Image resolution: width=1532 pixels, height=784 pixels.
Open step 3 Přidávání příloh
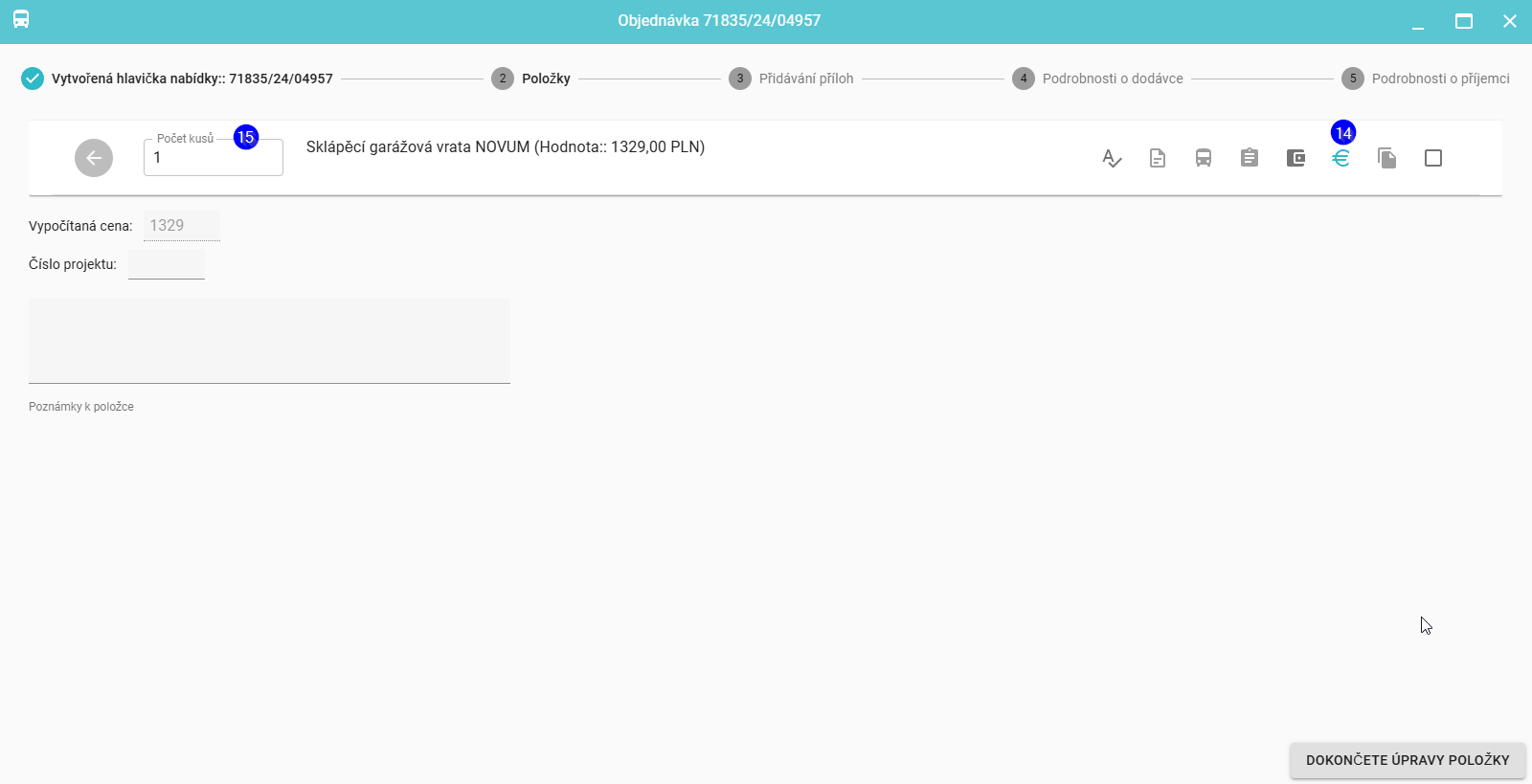pos(791,78)
